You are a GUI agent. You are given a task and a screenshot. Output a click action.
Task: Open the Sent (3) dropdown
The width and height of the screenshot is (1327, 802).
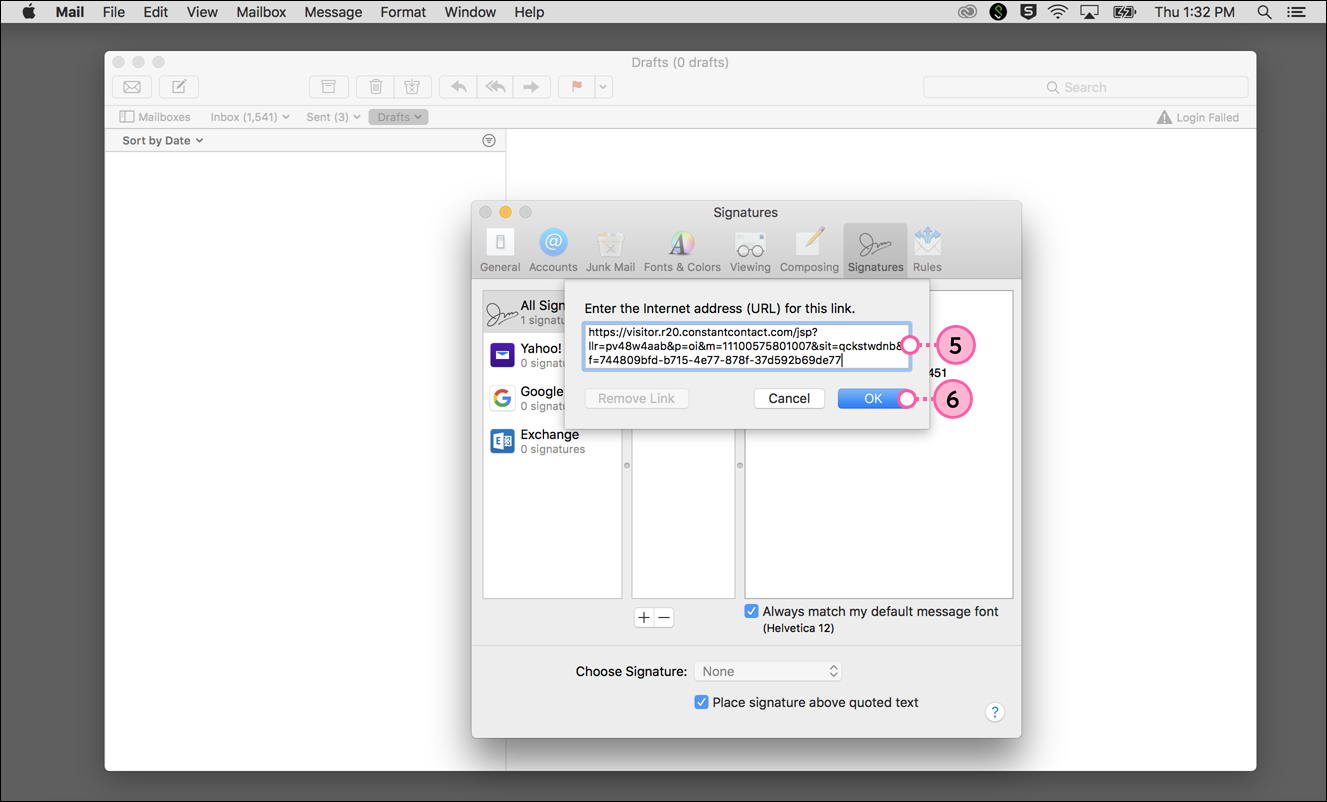pyautogui.click(x=332, y=117)
